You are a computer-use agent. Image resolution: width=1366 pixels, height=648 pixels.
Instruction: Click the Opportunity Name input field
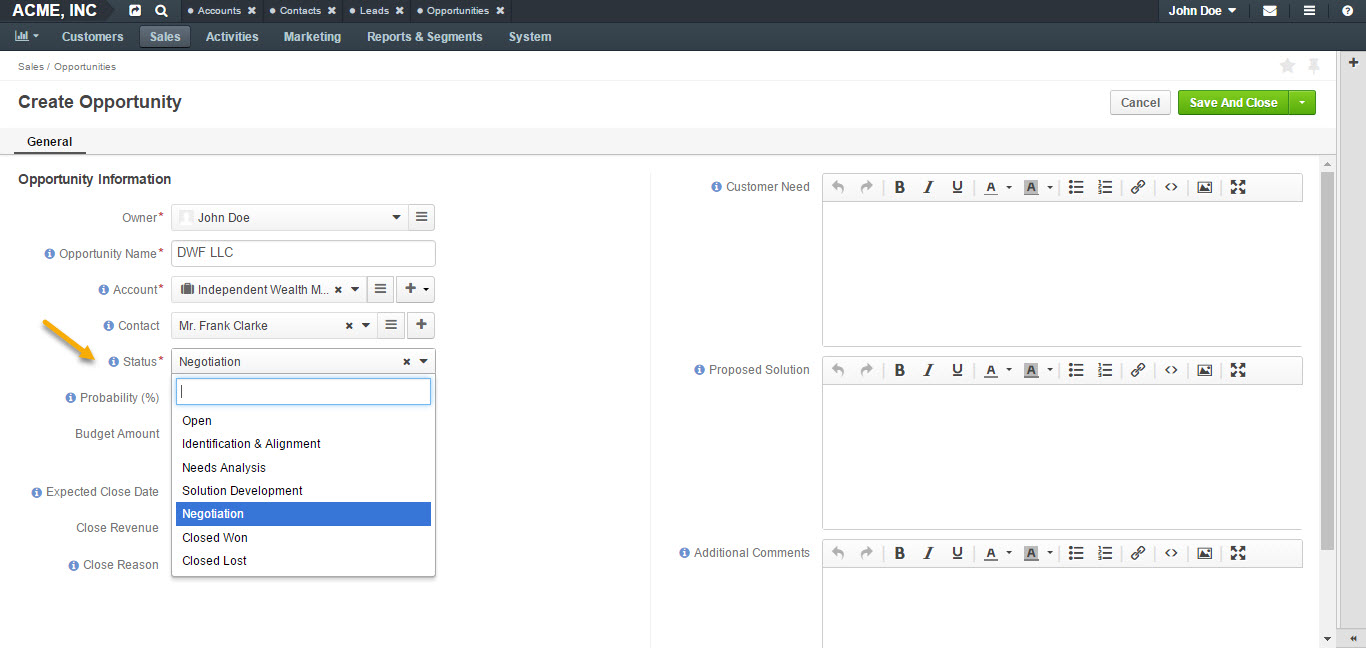point(304,253)
